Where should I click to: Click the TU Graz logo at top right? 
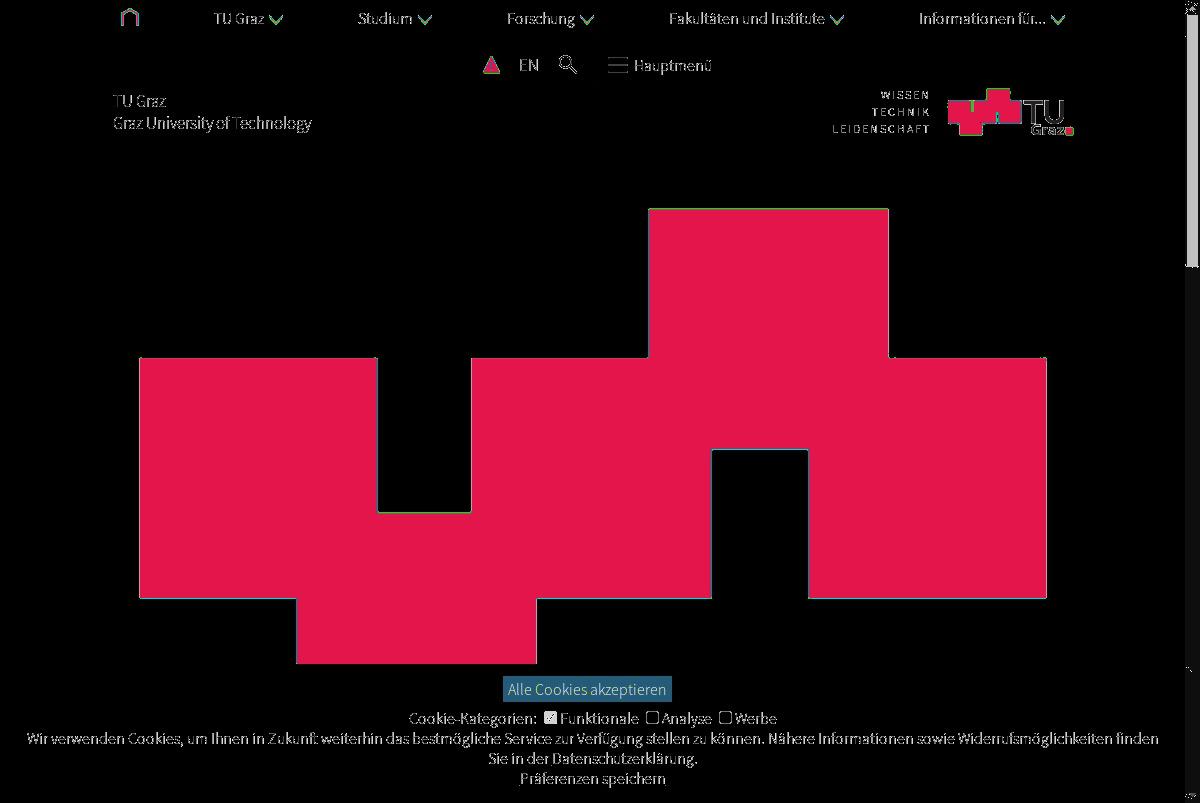(x=1011, y=112)
